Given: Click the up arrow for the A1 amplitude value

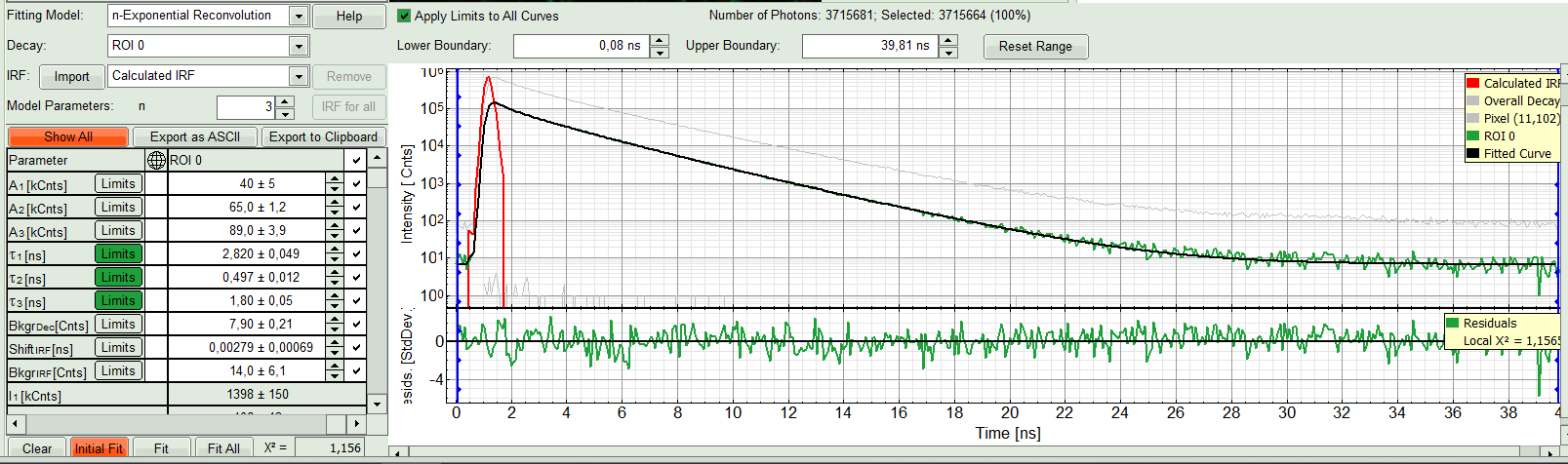Looking at the screenshot, I should tap(335, 178).
